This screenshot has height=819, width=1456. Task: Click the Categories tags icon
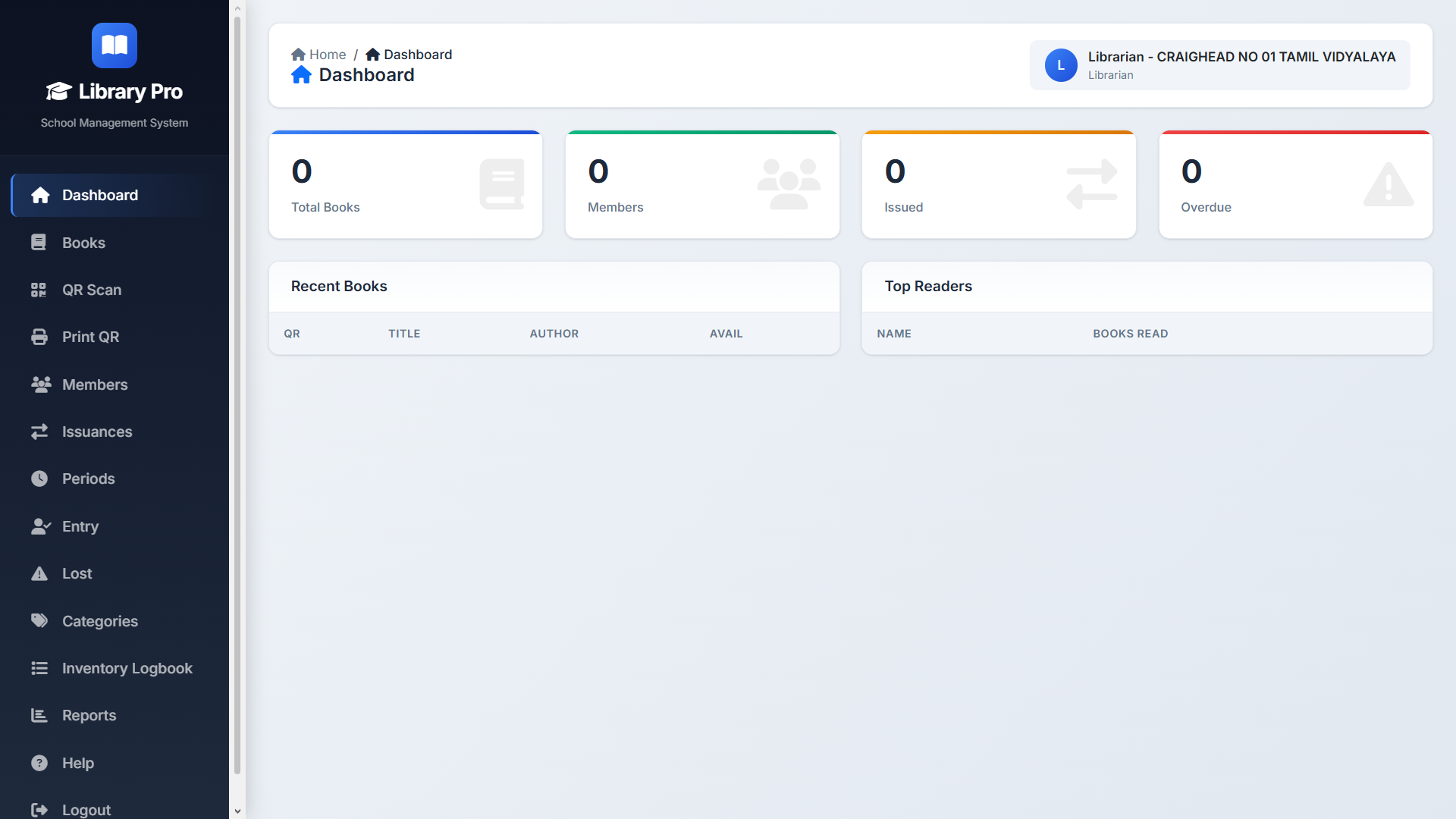[39, 621]
